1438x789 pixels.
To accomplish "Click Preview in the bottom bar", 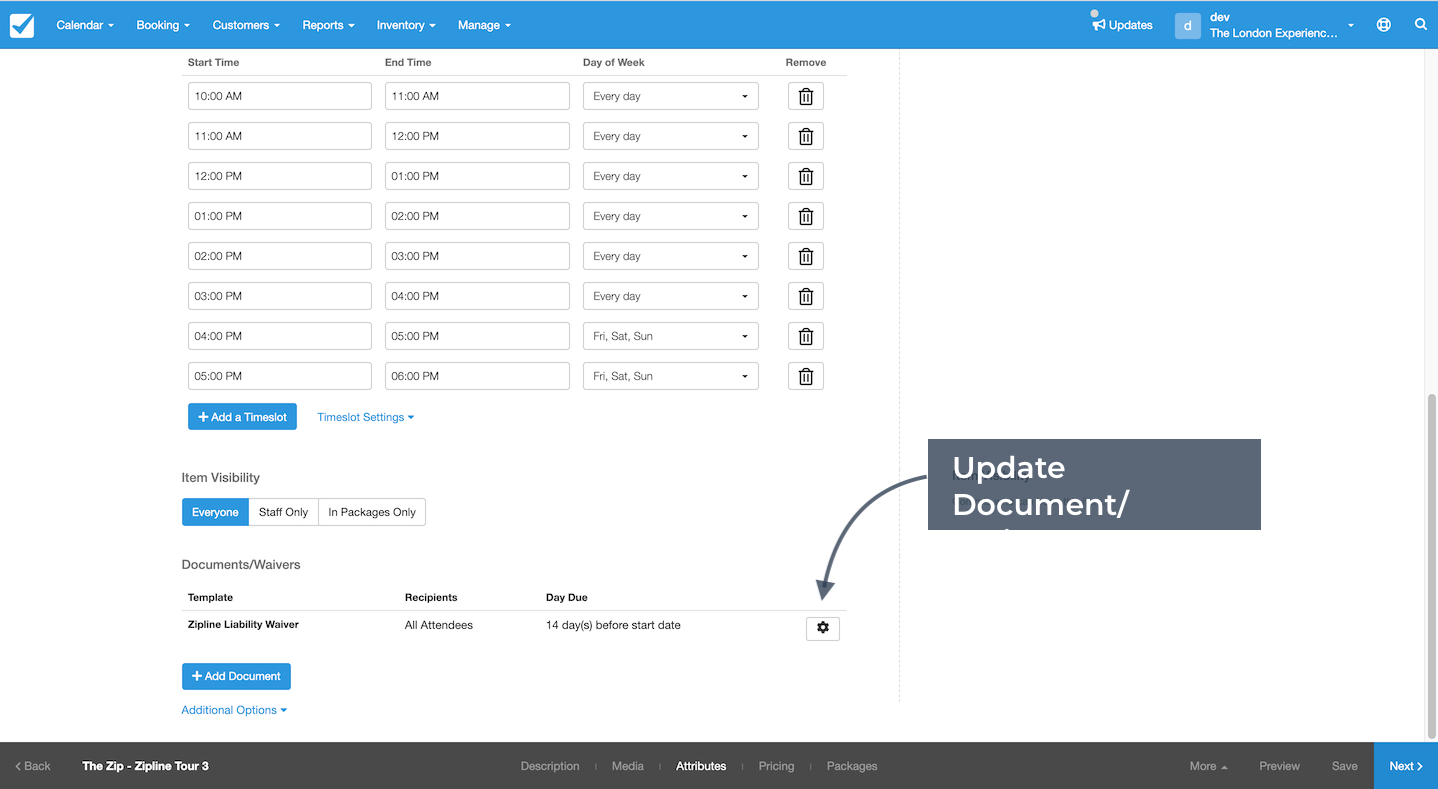I will [x=1279, y=766].
